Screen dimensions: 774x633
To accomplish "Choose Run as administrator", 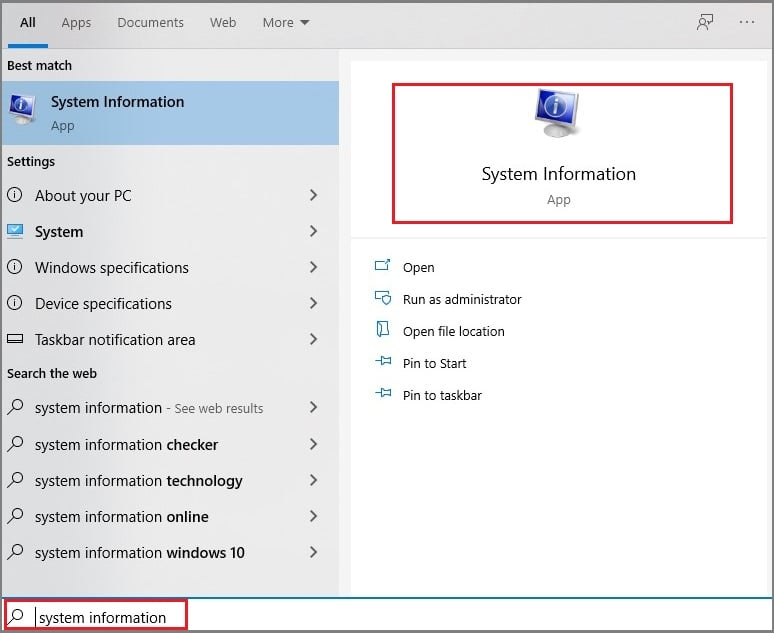I will coord(462,299).
